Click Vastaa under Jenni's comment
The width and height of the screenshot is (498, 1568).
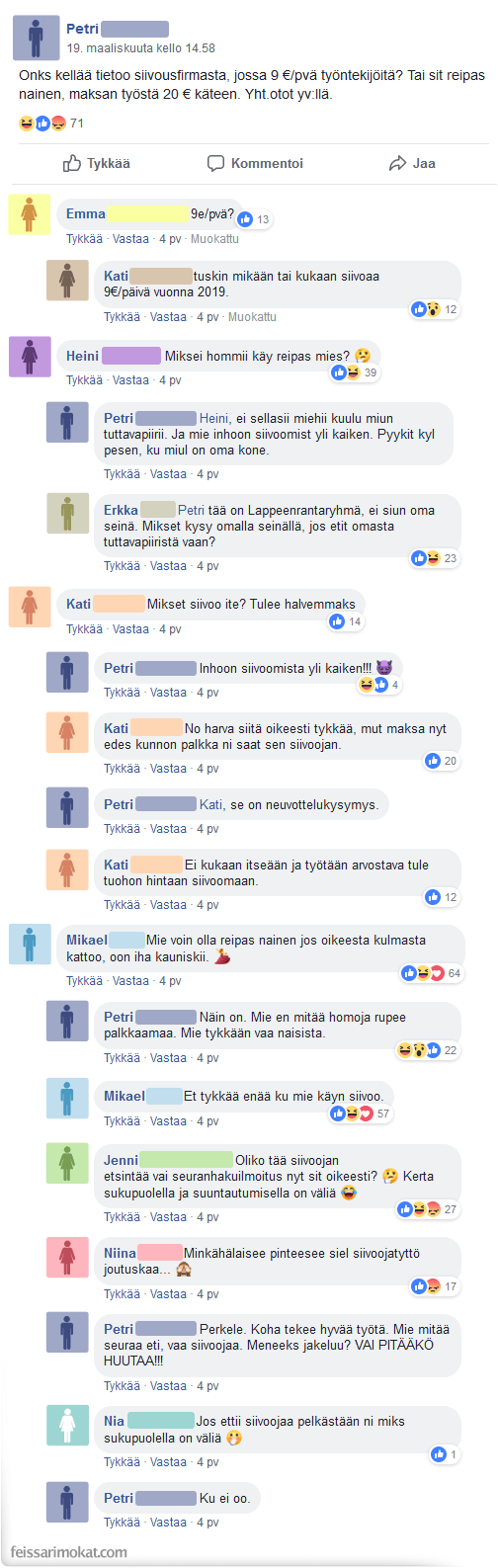pyautogui.click(x=168, y=1217)
